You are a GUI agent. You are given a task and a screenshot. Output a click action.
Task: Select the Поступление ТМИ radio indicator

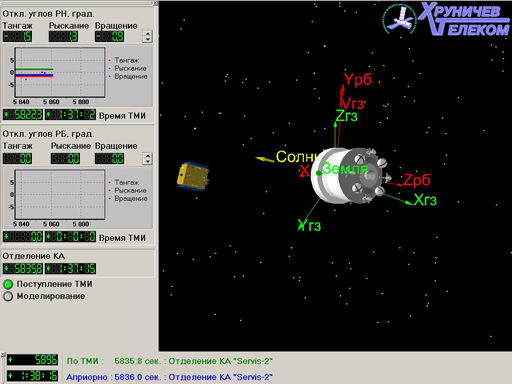tap(8, 284)
